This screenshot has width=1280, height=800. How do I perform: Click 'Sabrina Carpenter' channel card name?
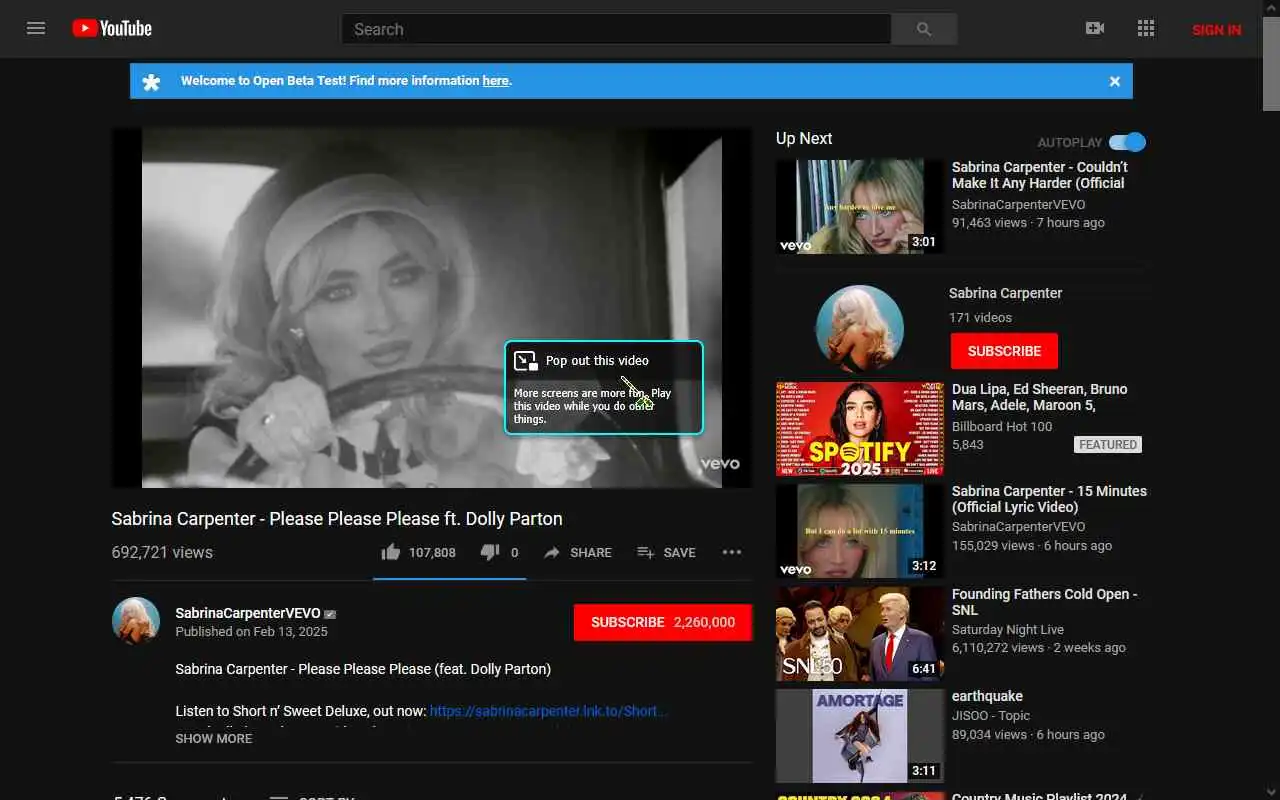point(1005,293)
